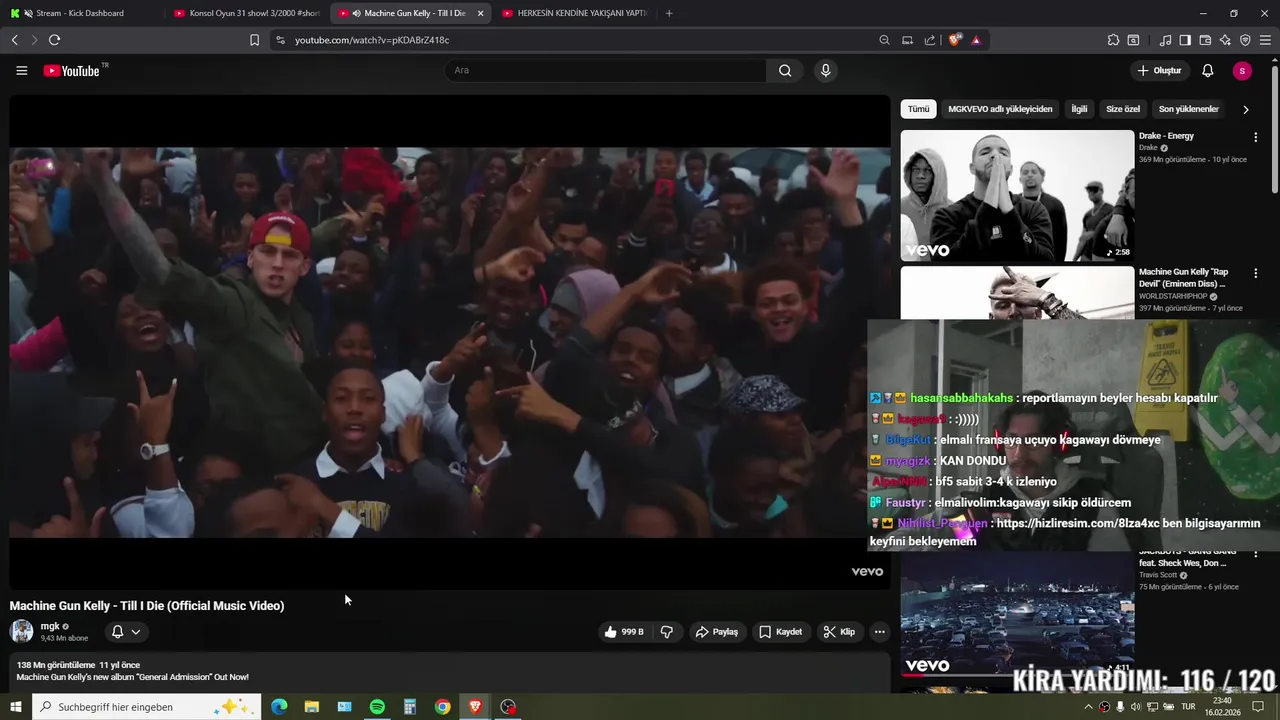
Task: Switch to HERKESİN KENDİNE YAKIŞANI YAPTI tab
Action: [574, 13]
